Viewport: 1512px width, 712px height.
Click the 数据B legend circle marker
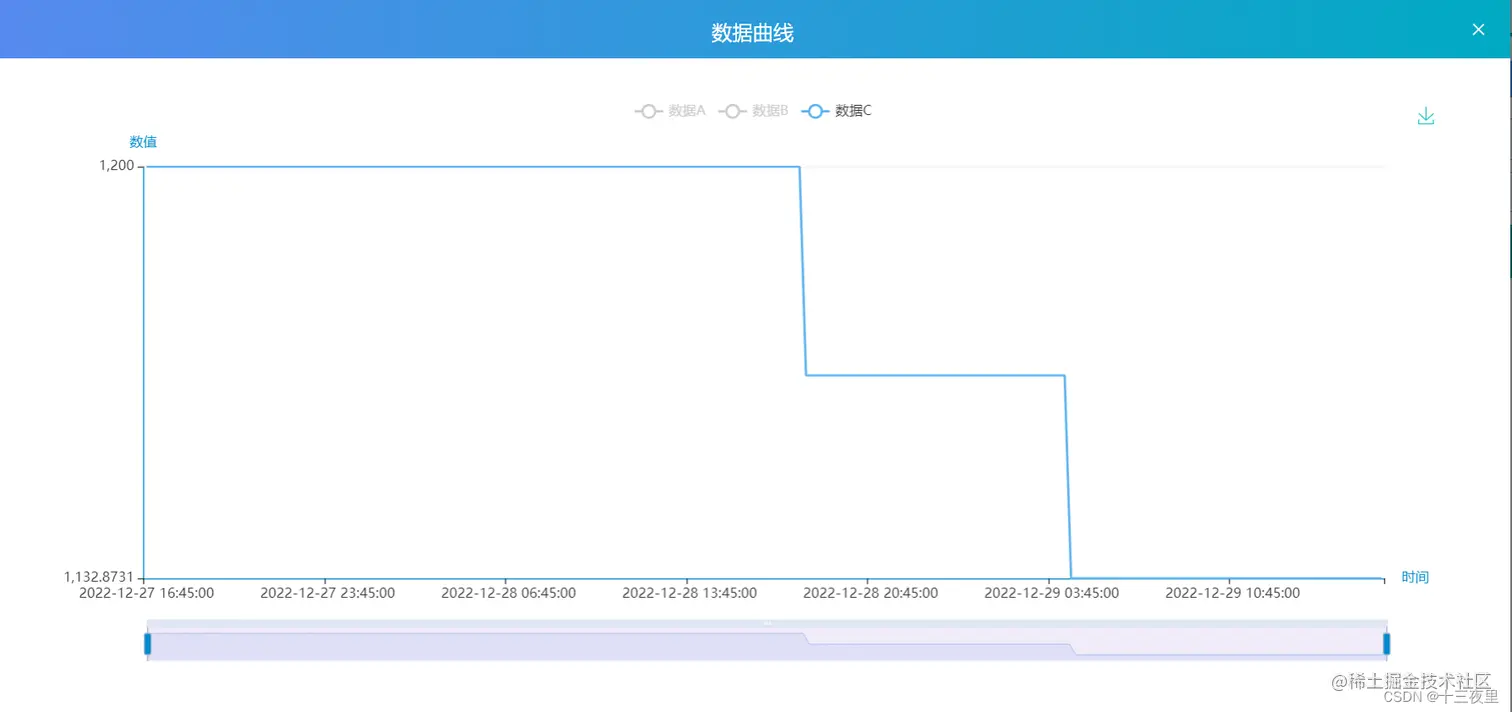point(732,111)
